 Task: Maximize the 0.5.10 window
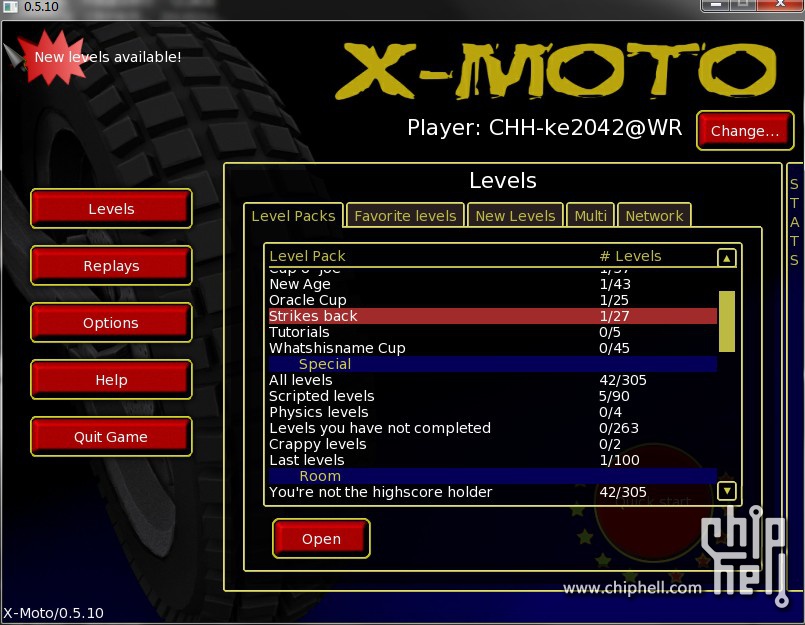(x=742, y=5)
